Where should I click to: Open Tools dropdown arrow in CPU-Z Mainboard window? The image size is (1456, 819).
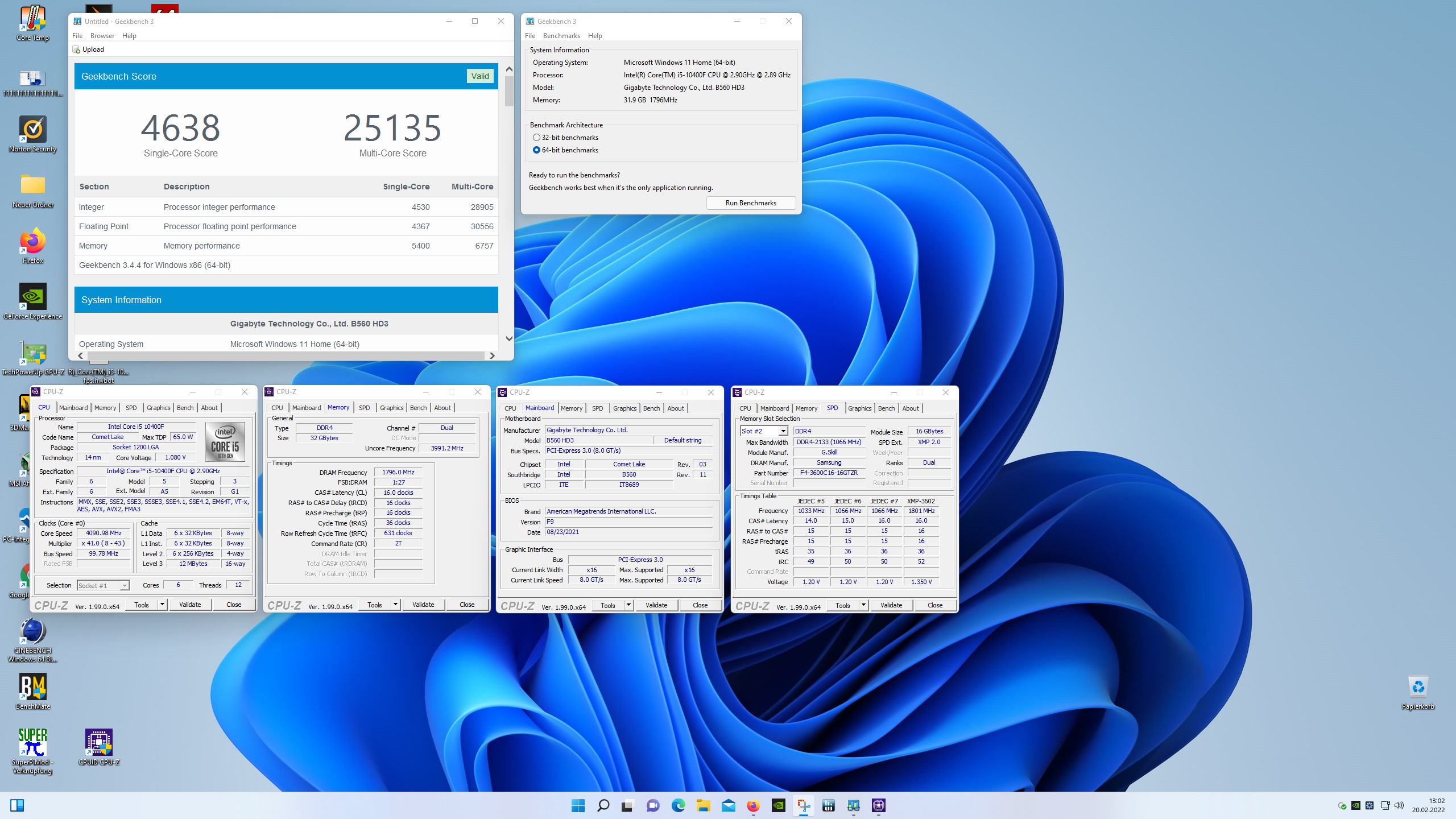629,605
